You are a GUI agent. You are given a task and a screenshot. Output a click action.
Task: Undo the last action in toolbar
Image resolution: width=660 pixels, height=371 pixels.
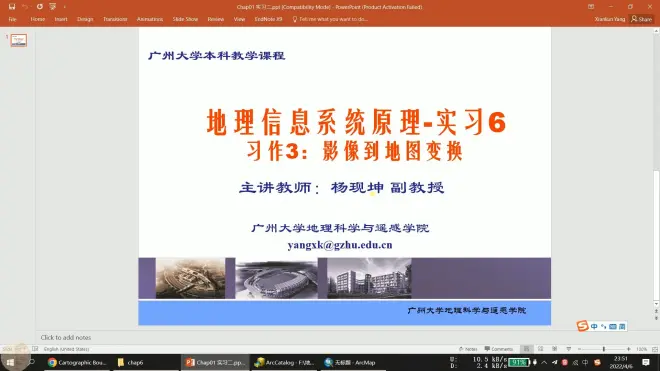(x=25, y=7)
